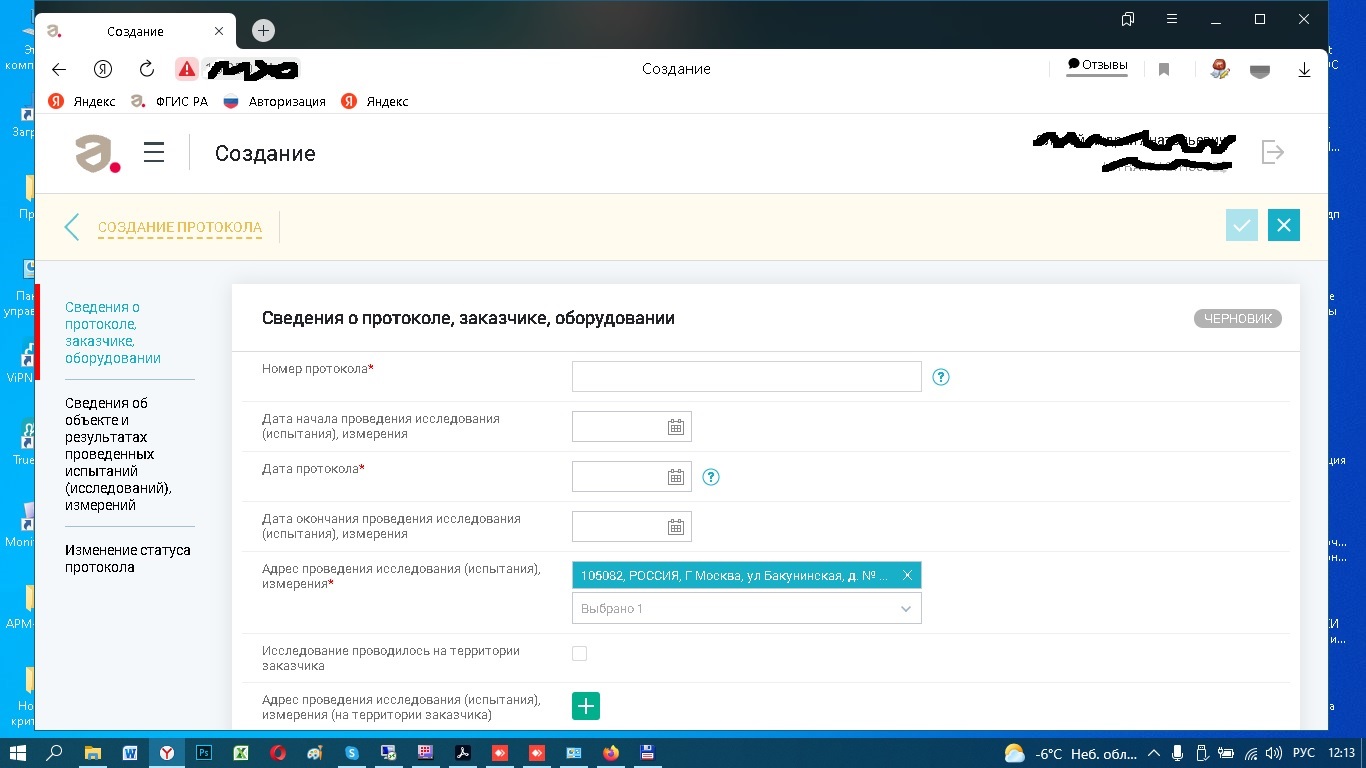Open Excel from the taskbar
This screenshot has height=768, width=1366.
tap(241, 753)
